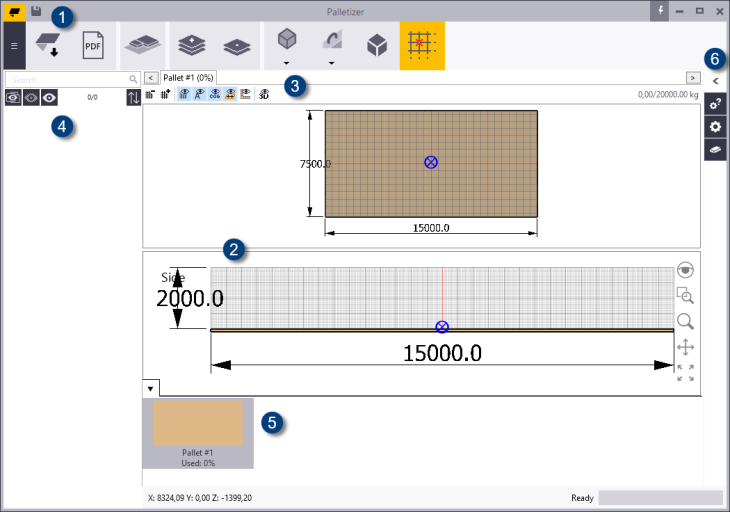Click the view orientation eye icon in side view

pyautogui.click(x=685, y=270)
